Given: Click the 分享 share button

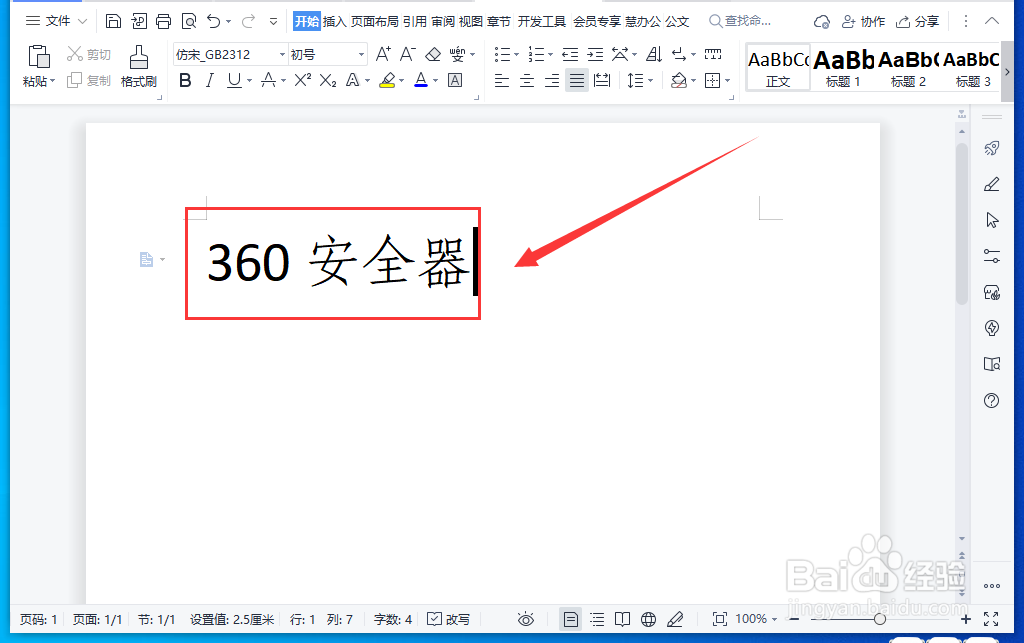Looking at the screenshot, I should click(917, 22).
